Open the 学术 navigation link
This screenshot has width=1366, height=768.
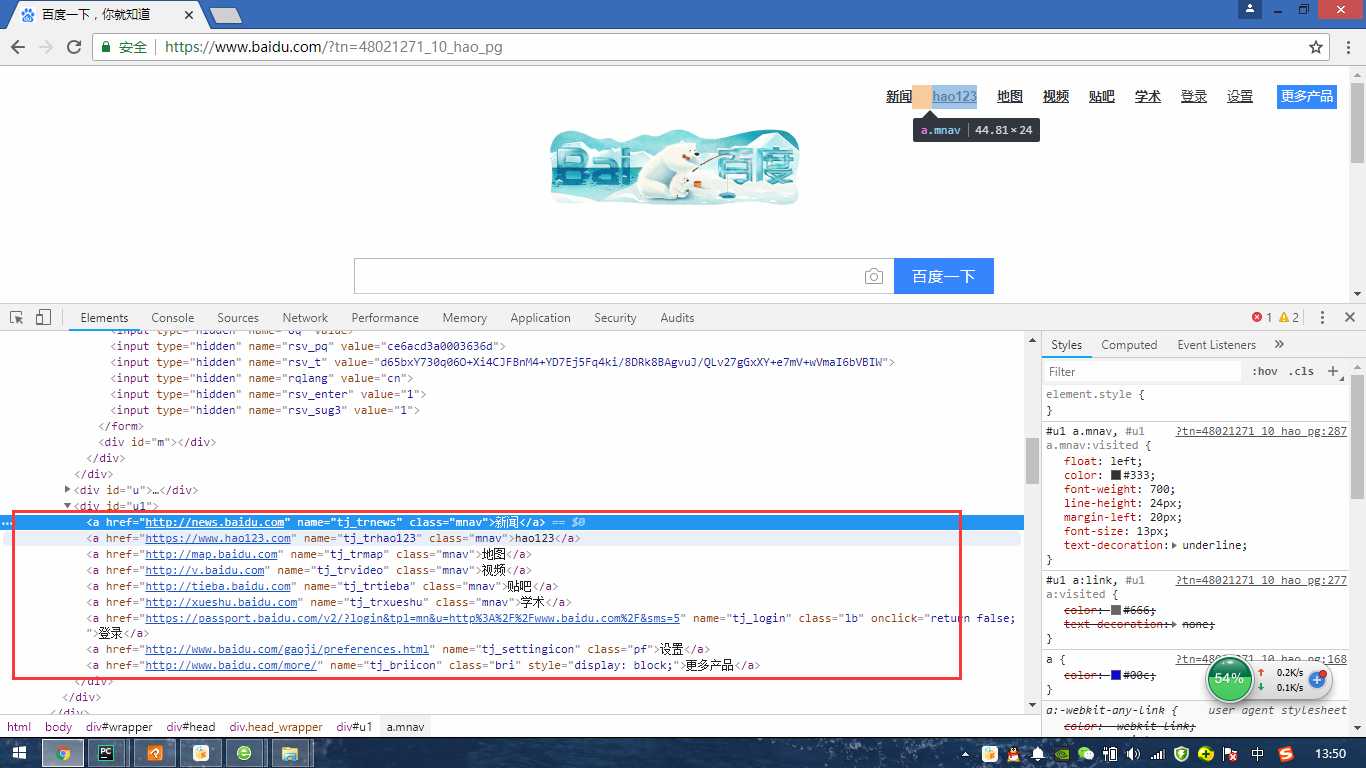[1148, 96]
